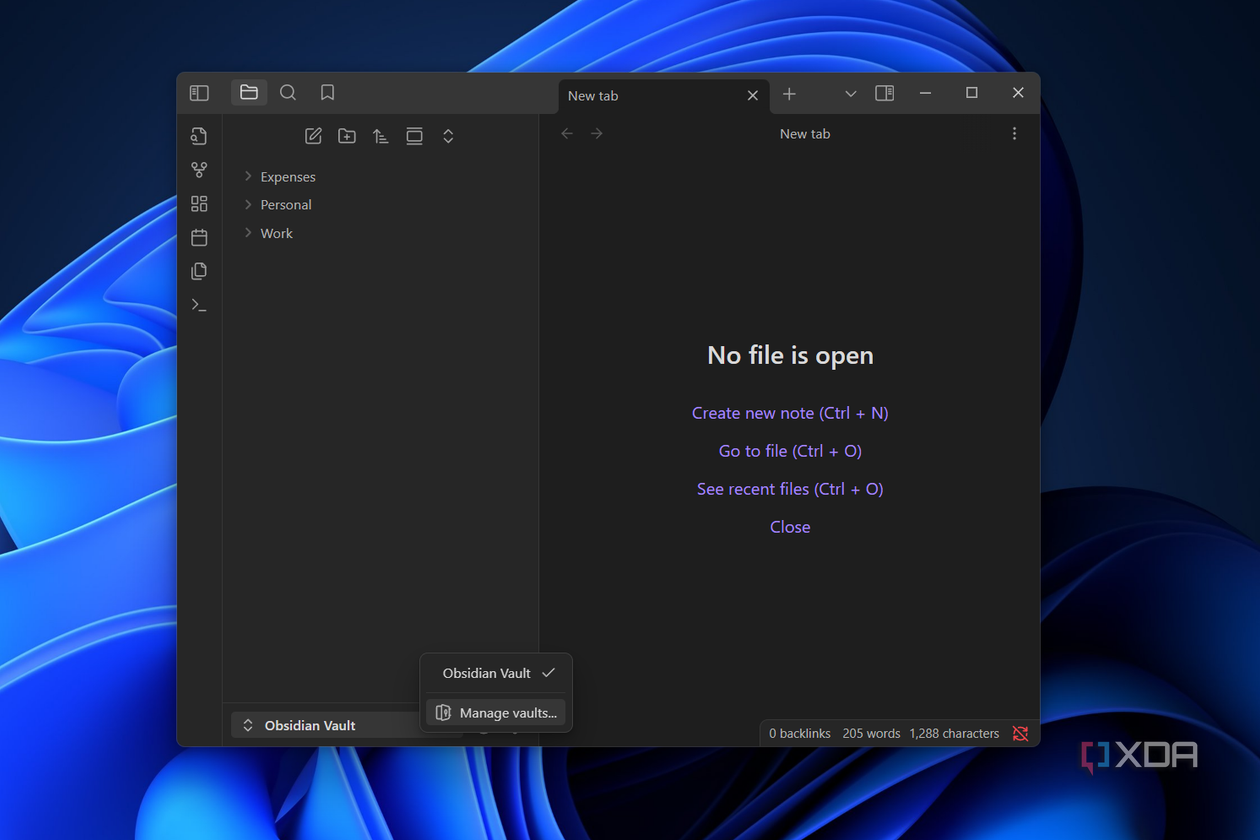The height and width of the screenshot is (840, 1260).
Task: Click Go to file link
Action: pos(790,451)
